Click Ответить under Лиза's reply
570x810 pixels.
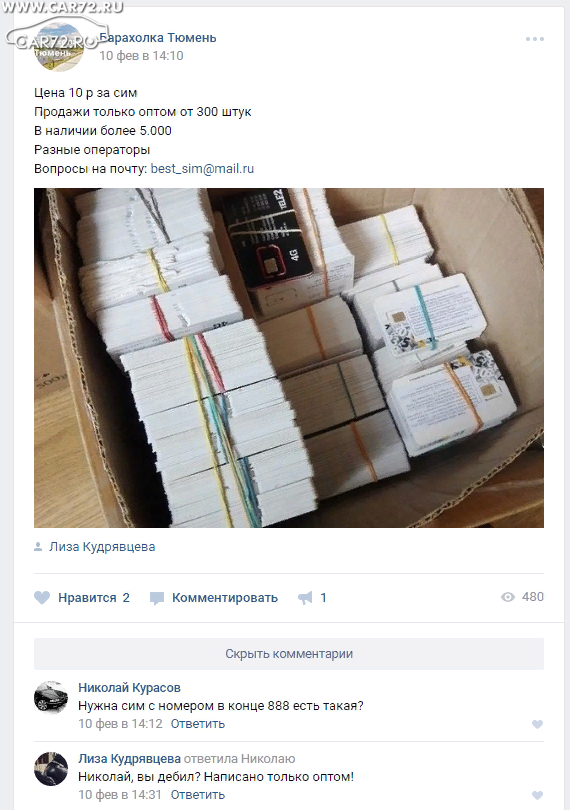pyautogui.click(x=198, y=795)
